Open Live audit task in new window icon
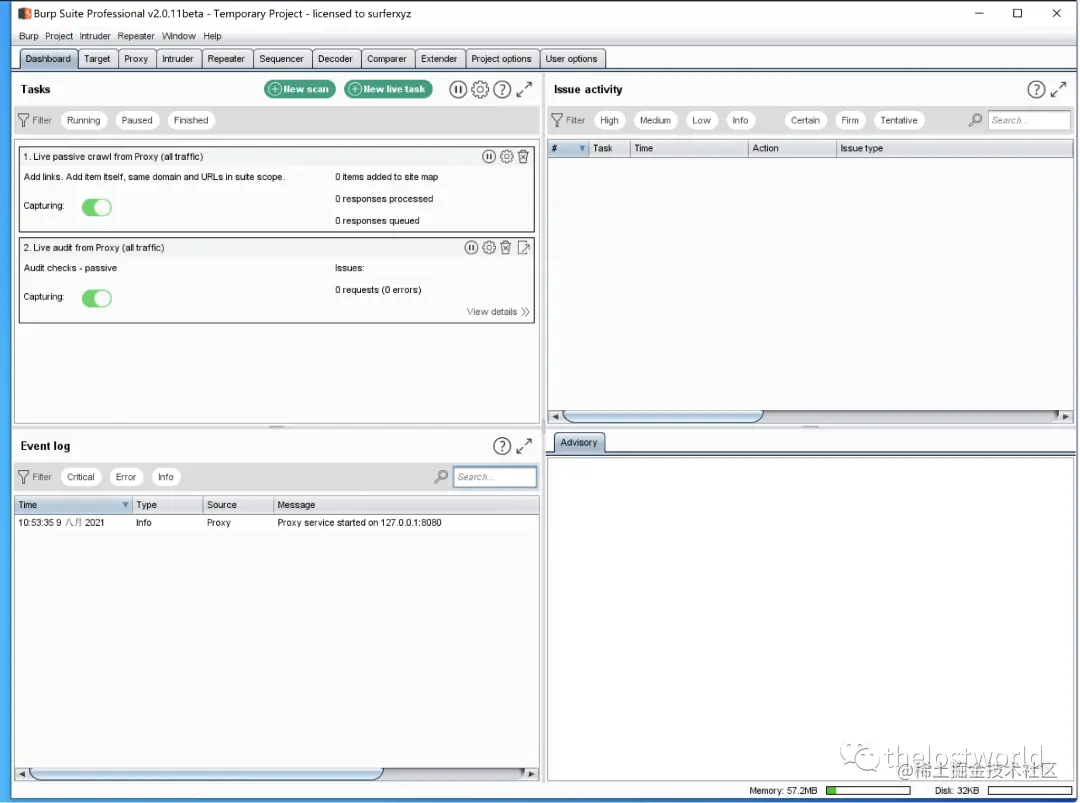This screenshot has width=1080, height=803. (x=523, y=248)
